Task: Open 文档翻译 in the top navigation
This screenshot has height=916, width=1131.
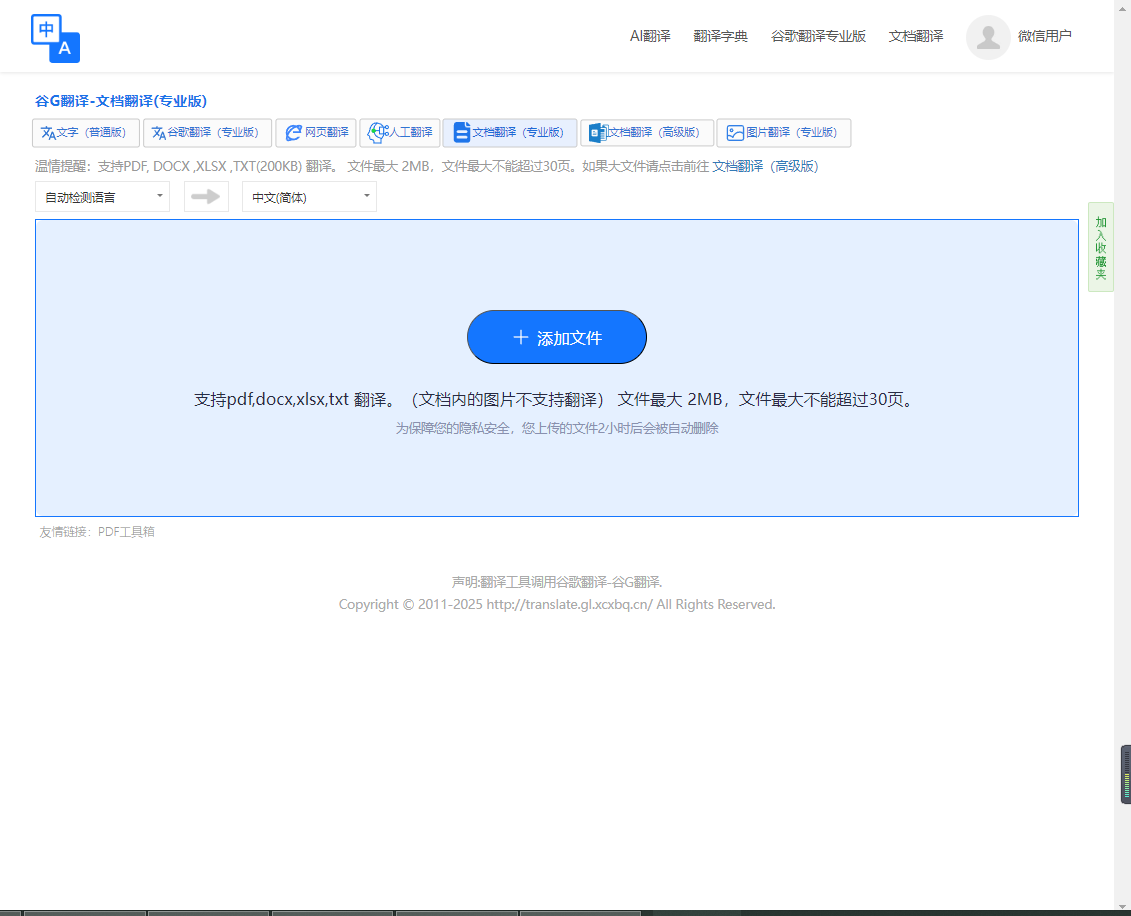Action: pos(916,37)
